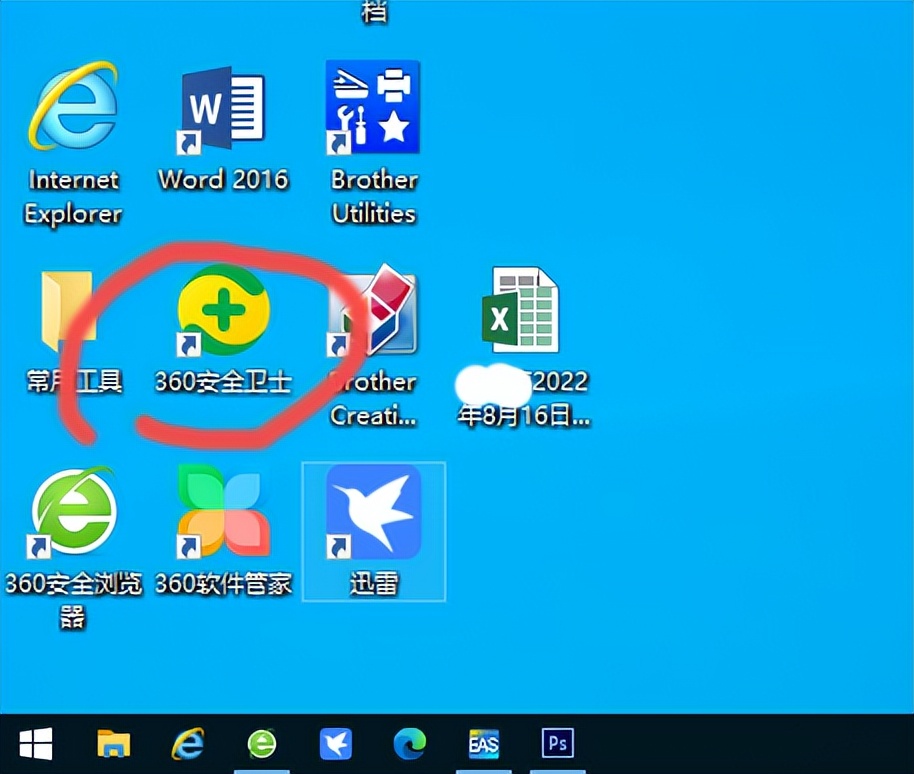
Task: Open the EAS application in the taskbar
Action: click(x=484, y=744)
